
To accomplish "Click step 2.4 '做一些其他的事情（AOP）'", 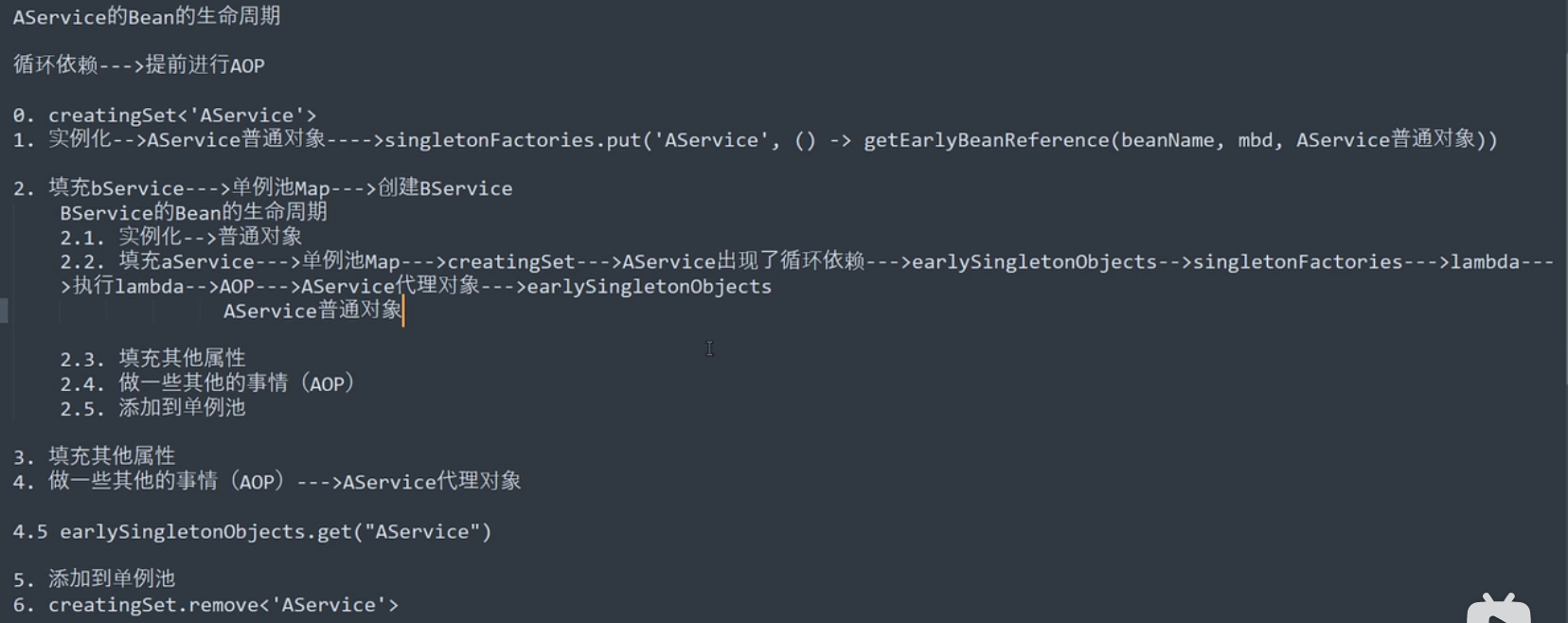I will [237, 383].
